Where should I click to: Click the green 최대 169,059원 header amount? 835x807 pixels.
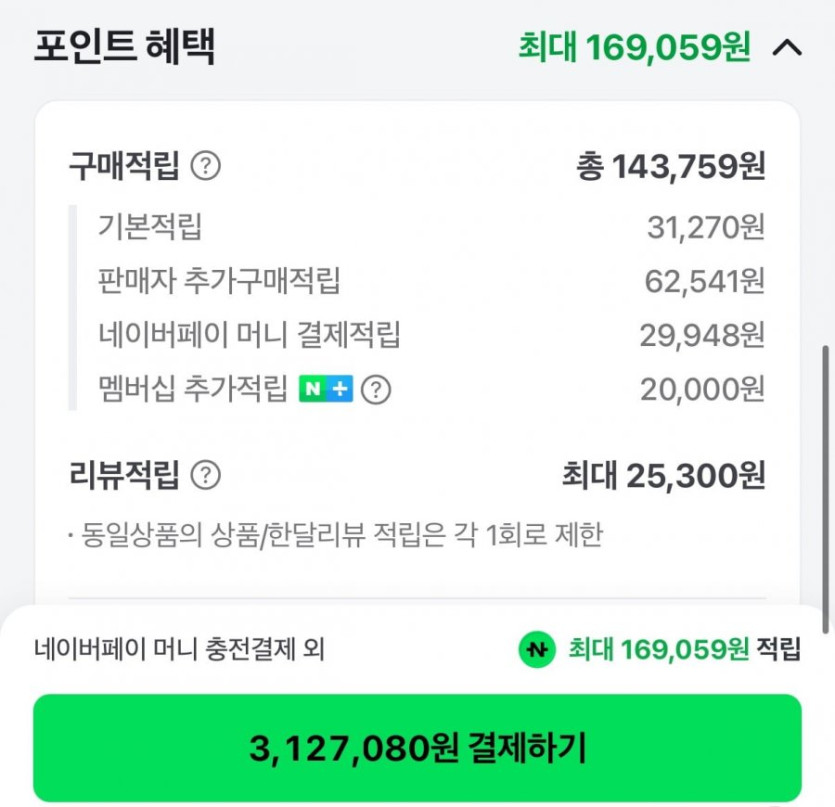click(x=634, y=47)
